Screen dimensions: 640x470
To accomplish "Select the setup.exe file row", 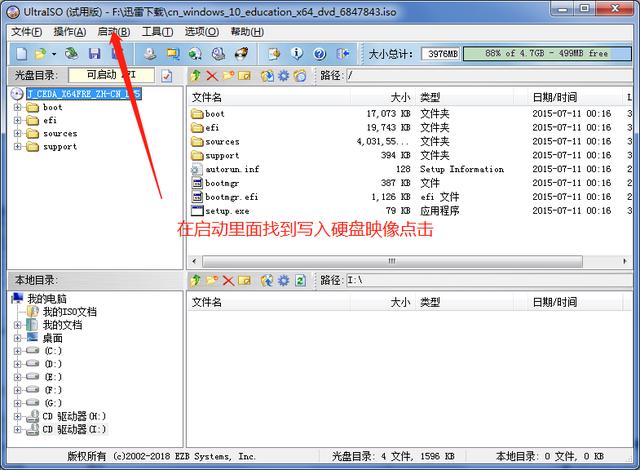I will click(408, 211).
